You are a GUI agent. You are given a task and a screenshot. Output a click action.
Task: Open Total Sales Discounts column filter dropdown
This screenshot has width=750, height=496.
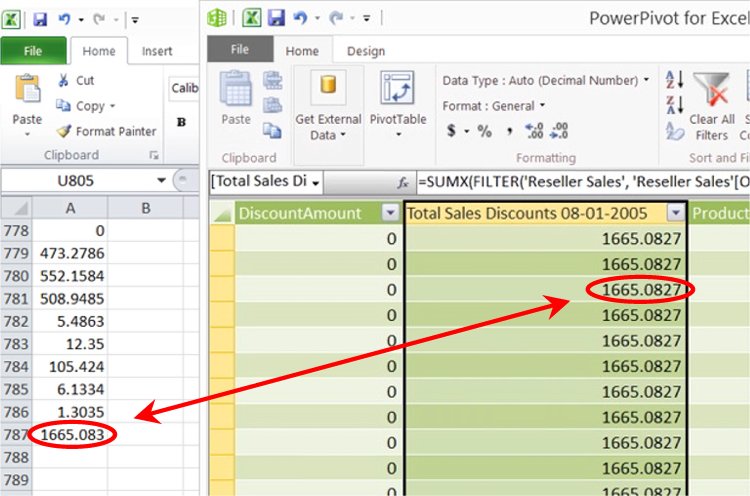(x=676, y=212)
